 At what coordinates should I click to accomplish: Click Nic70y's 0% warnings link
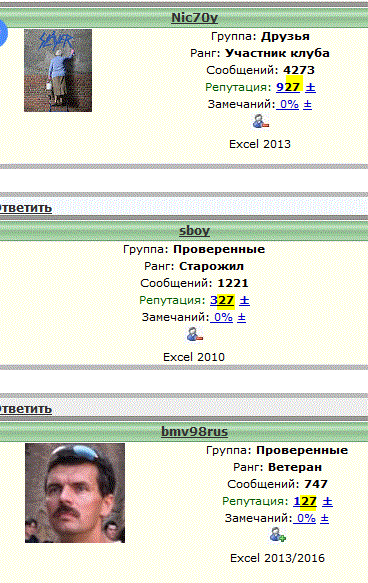coord(288,104)
